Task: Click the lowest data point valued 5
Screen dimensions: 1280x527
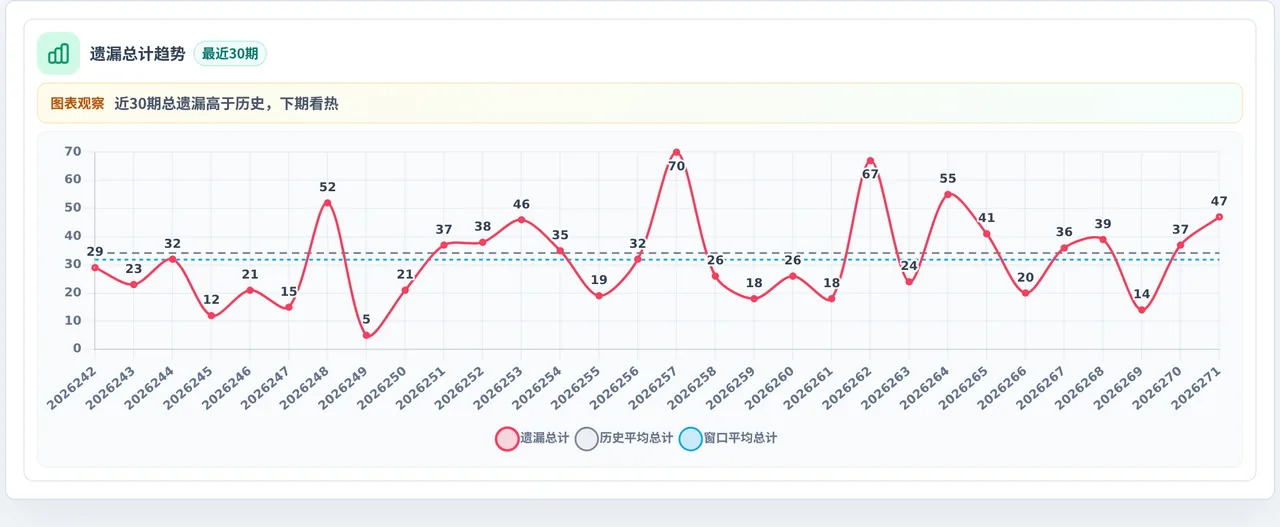Action: [366, 335]
